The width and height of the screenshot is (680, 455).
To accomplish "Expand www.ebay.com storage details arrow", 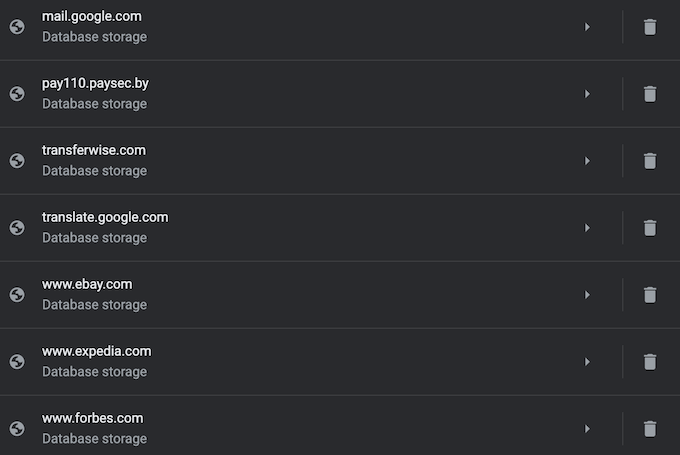I will (587, 295).
